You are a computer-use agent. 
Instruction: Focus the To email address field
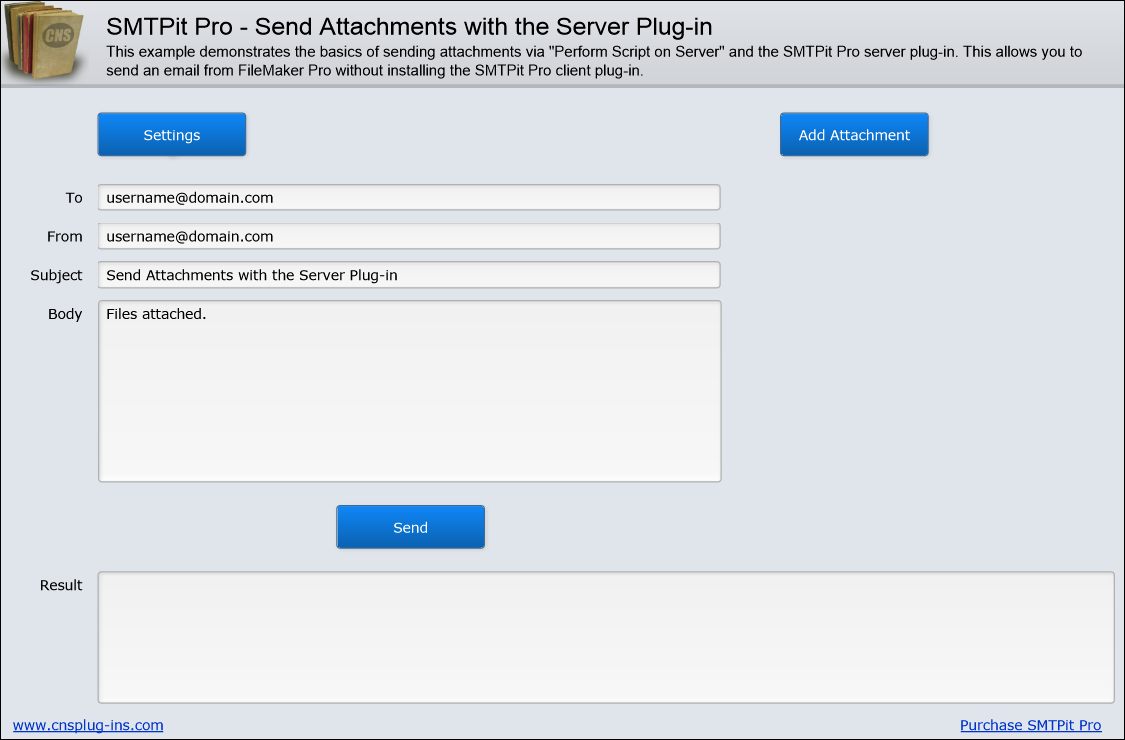coord(409,197)
